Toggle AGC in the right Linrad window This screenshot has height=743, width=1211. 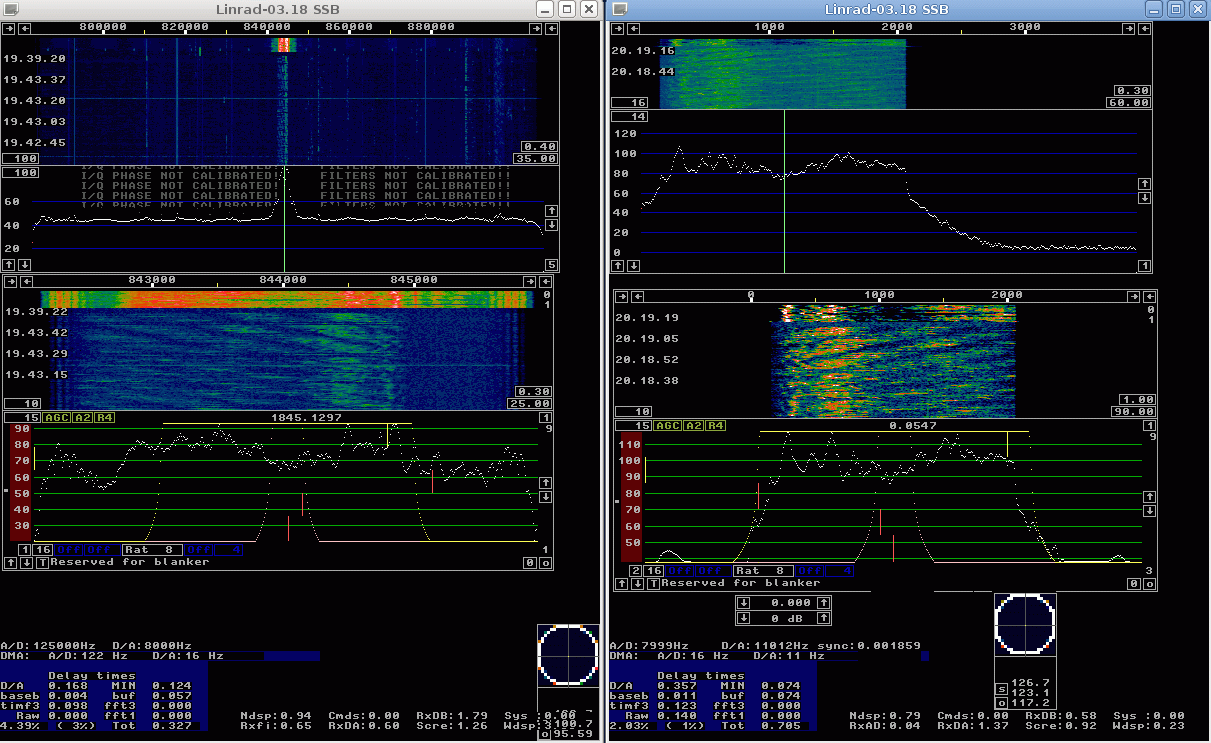click(x=666, y=425)
